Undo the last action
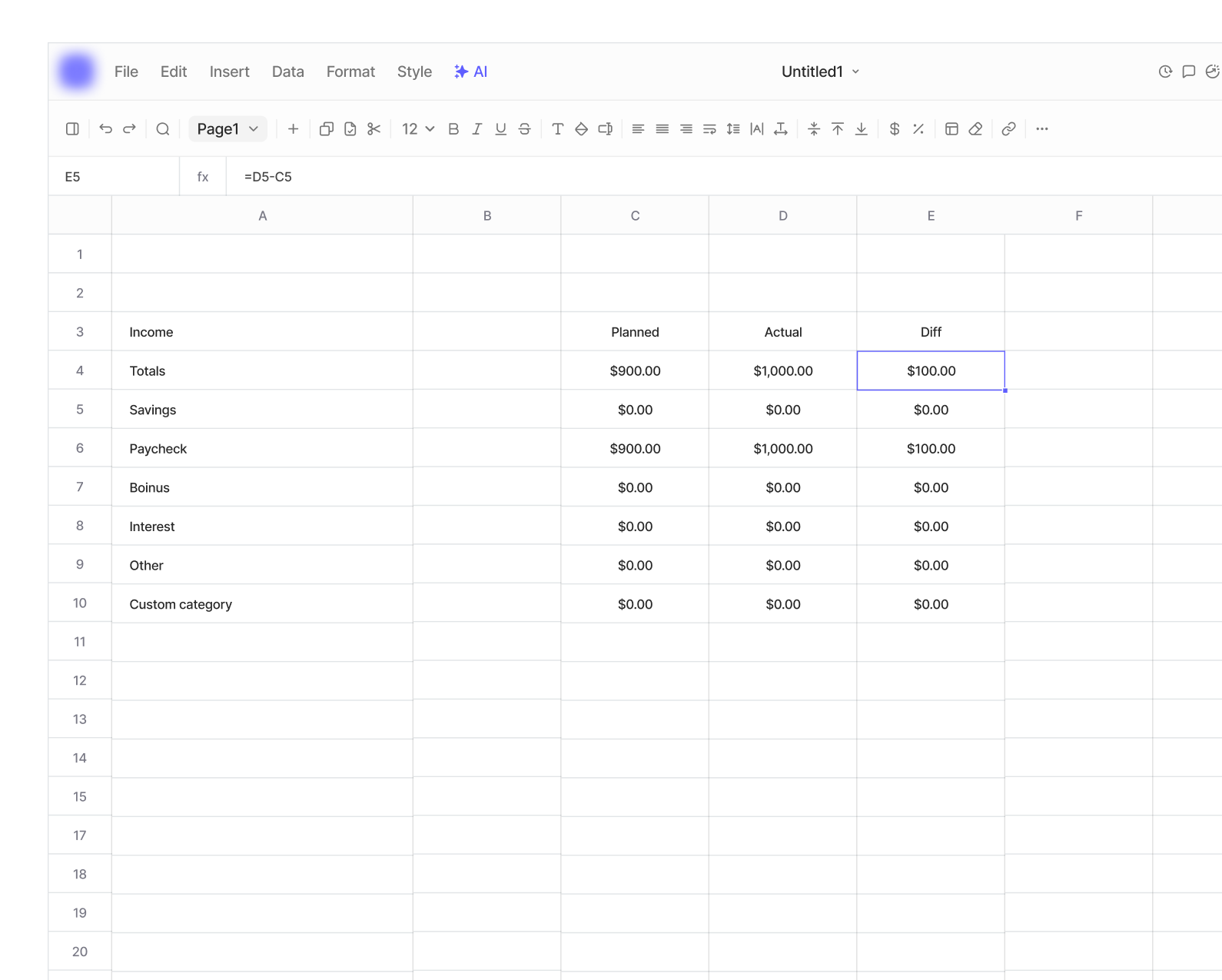1222x980 pixels. coord(106,129)
